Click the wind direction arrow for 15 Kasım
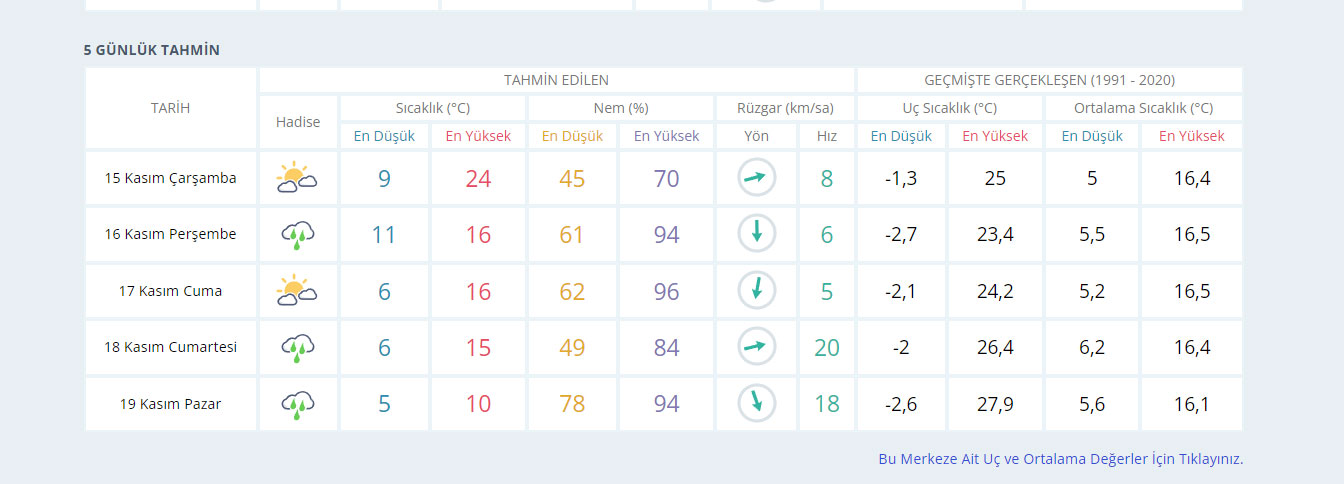This screenshot has width=1344, height=484. (x=756, y=178)
